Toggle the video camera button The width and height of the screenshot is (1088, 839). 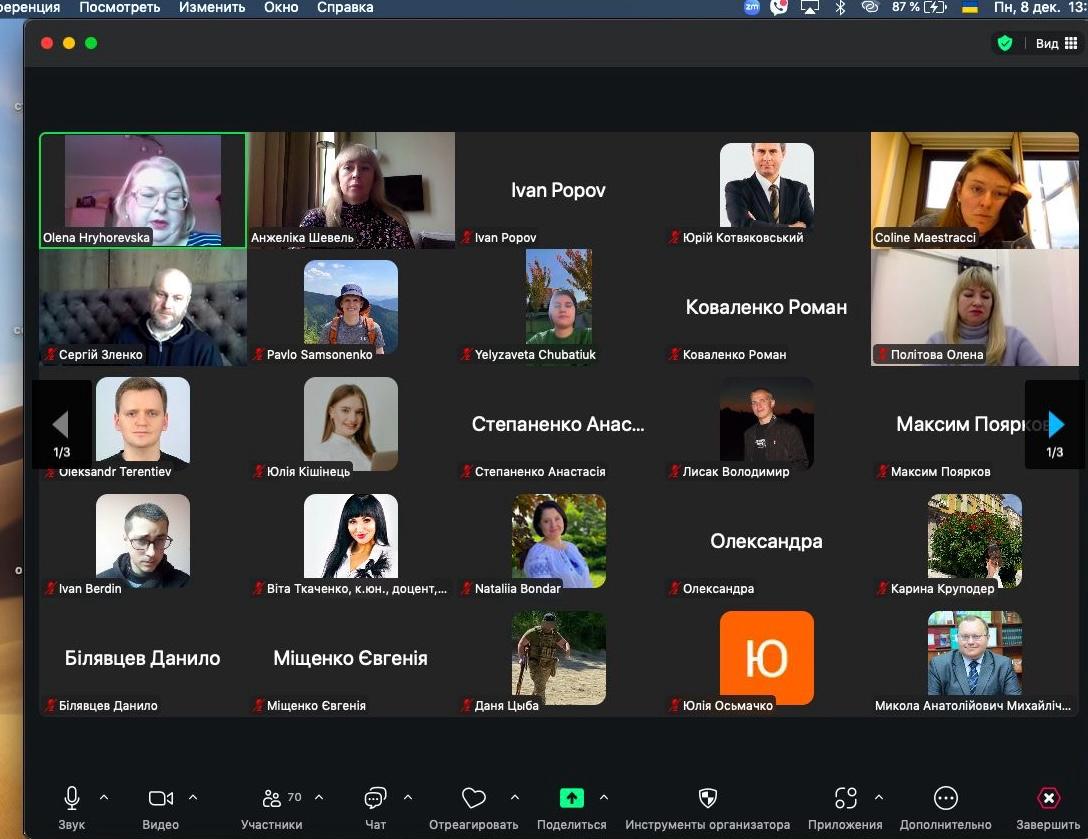160,798
